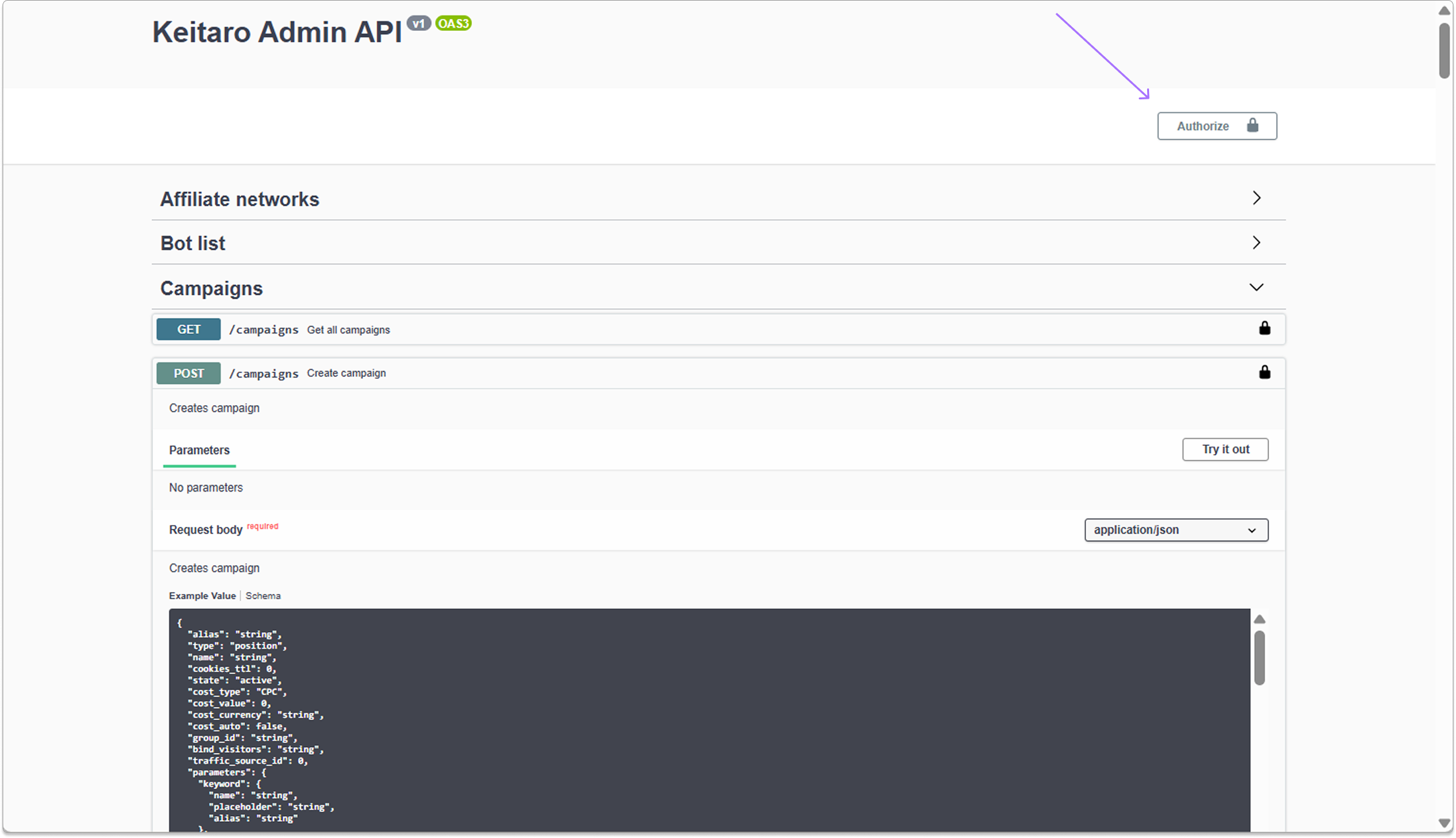Viewport: 1456px width, 838px height.
Task: Click the 'Request body' label
Action: [x=206, y=530]
